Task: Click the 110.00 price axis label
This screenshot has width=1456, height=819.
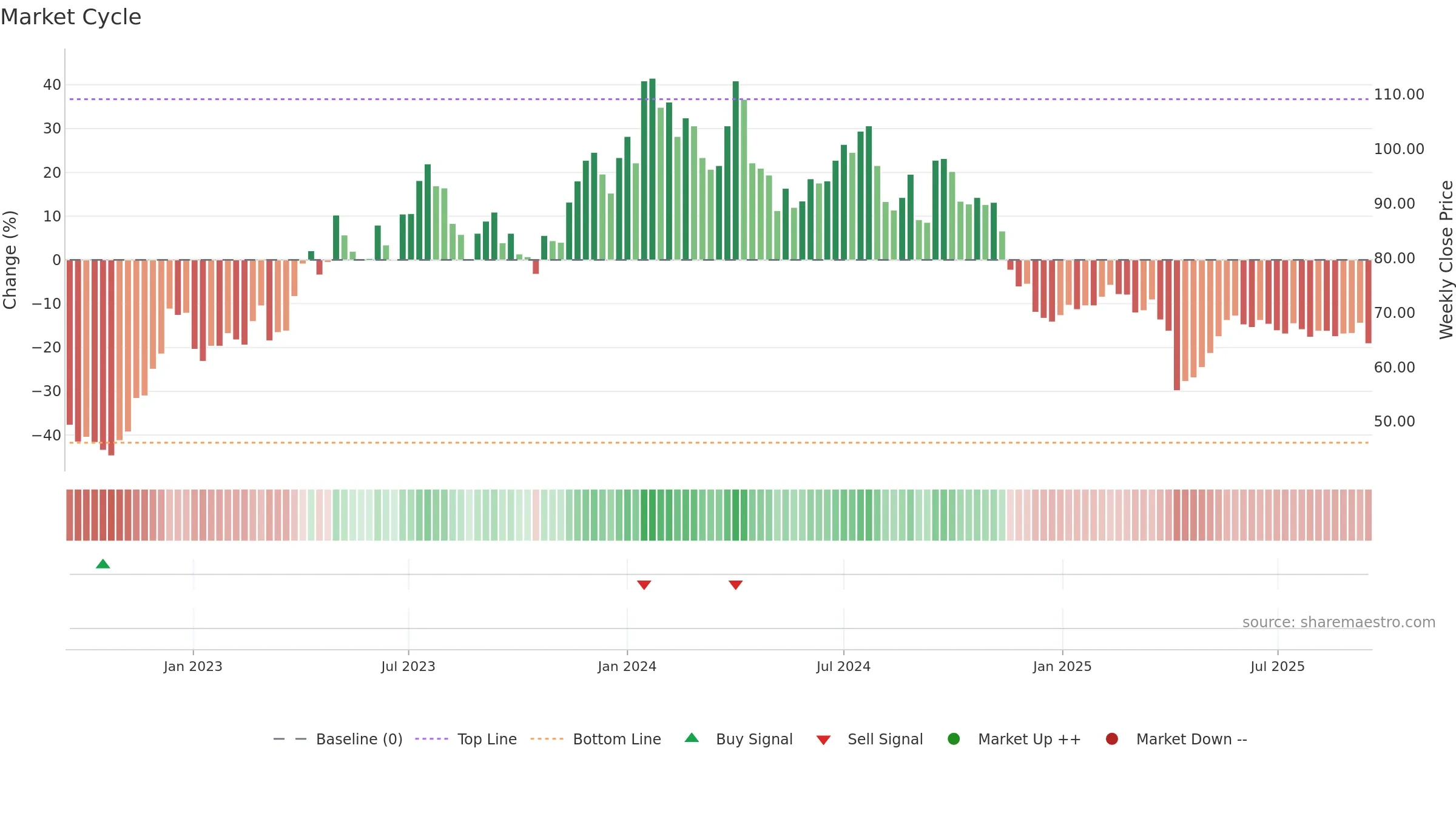Action: [x=1399, y=95]
